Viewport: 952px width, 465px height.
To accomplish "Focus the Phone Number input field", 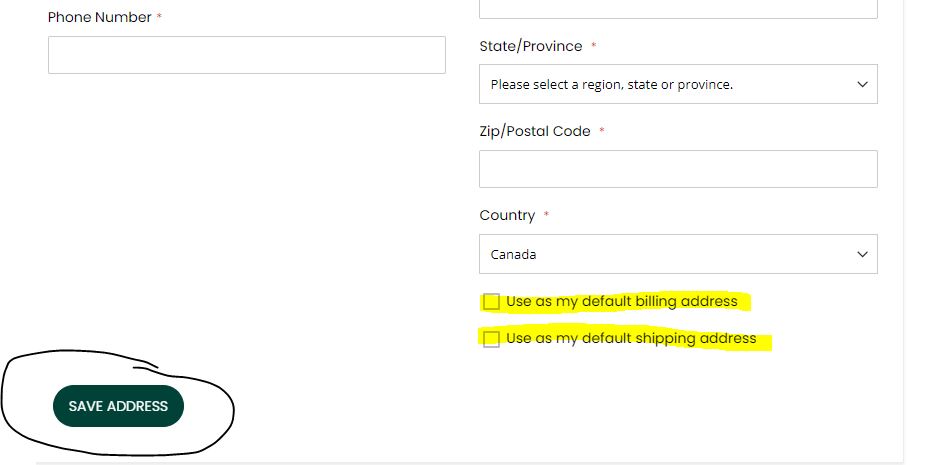I will tap(246, 55).
